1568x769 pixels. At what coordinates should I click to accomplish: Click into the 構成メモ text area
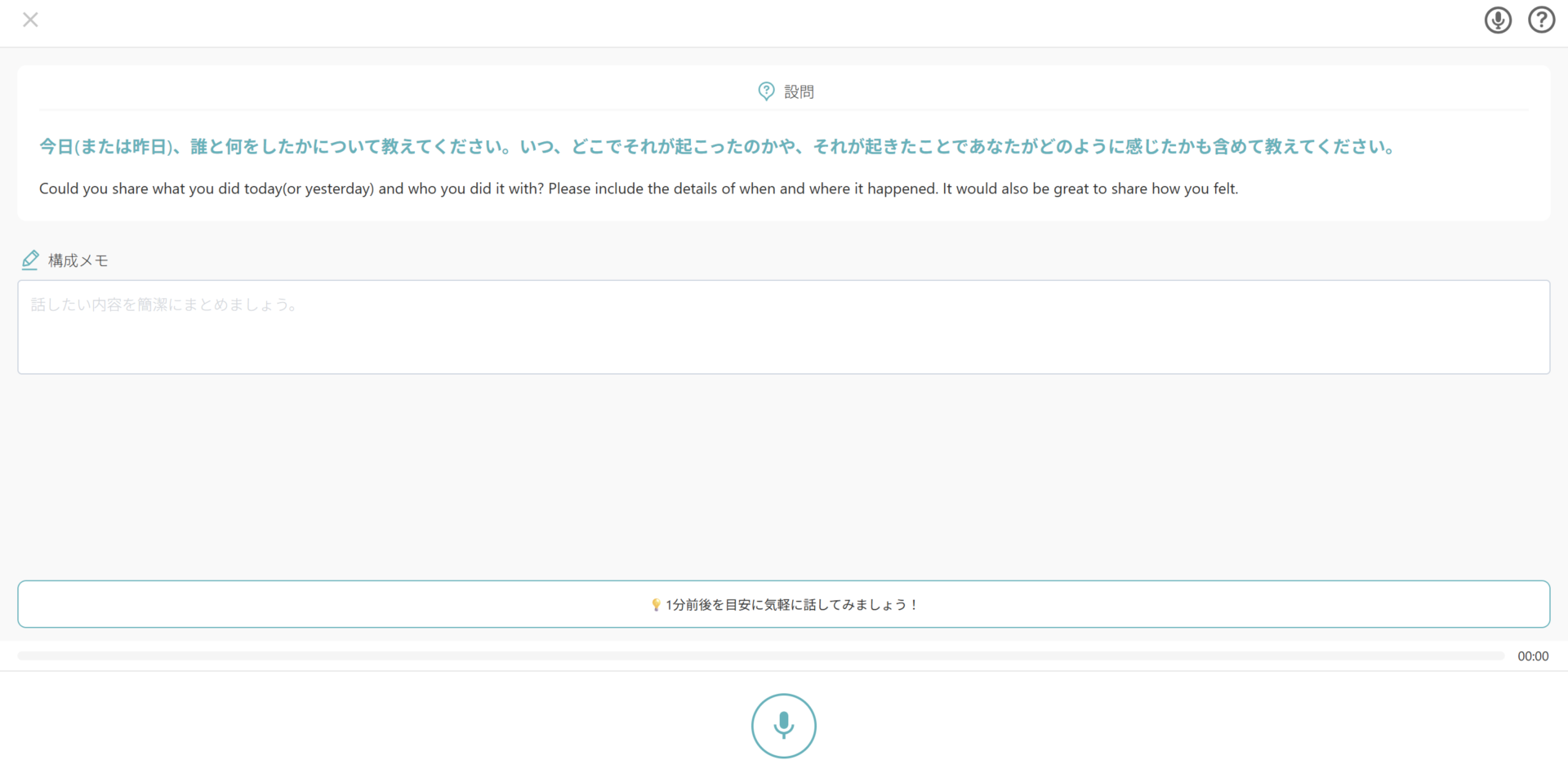coord(784,327)
